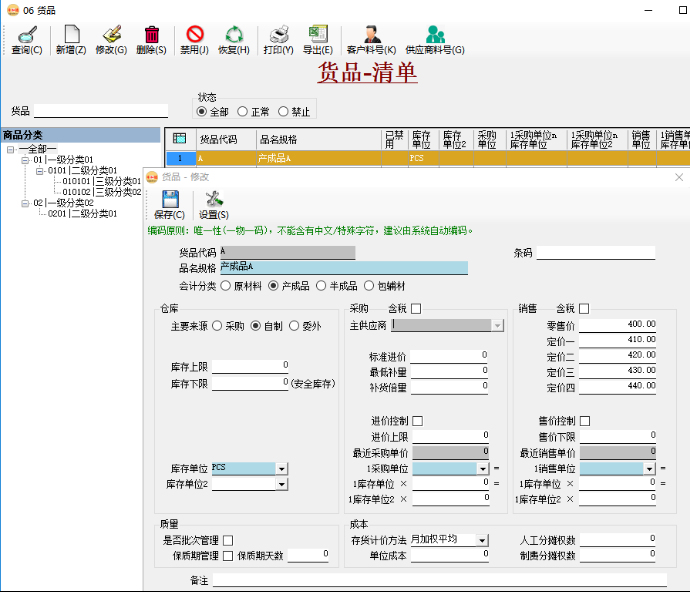Click the 打印 printer icon
The width and height of the screenshot is (690, 592).
278,36
